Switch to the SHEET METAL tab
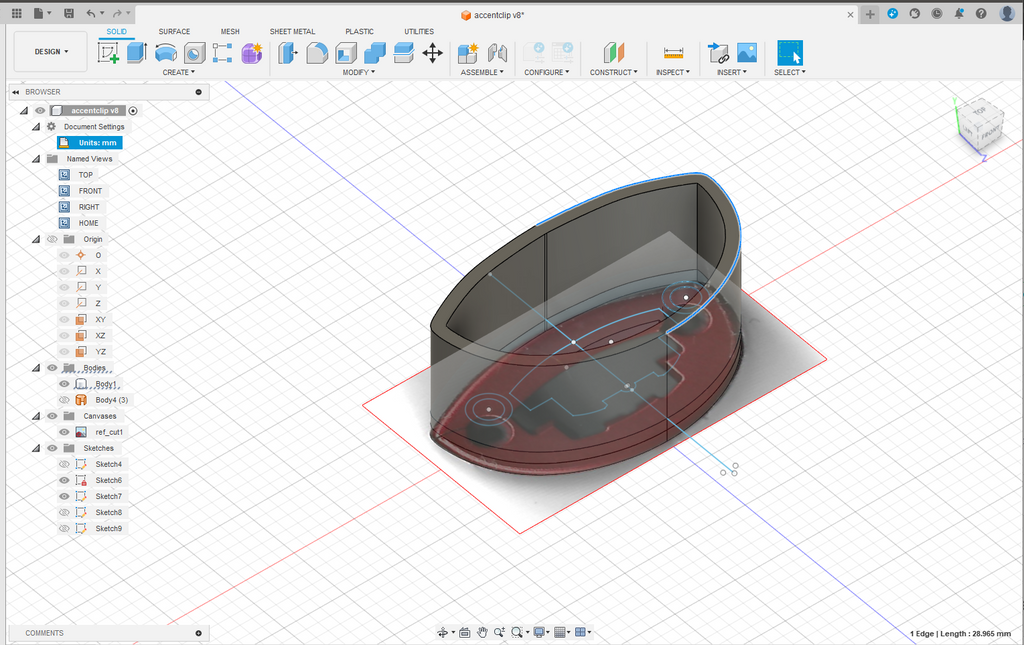The height and width of the screenshot is (645, 1024). [x=293, y=31]
